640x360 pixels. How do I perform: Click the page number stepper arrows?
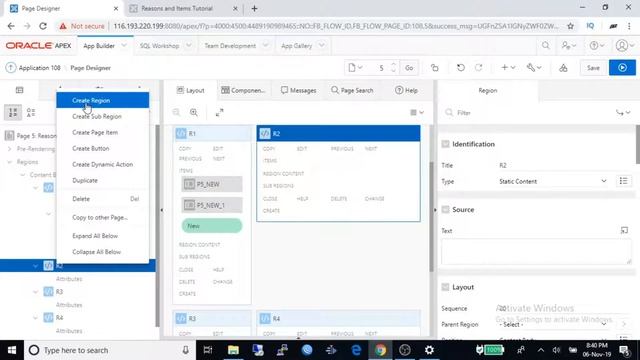(x=393, y=68)
